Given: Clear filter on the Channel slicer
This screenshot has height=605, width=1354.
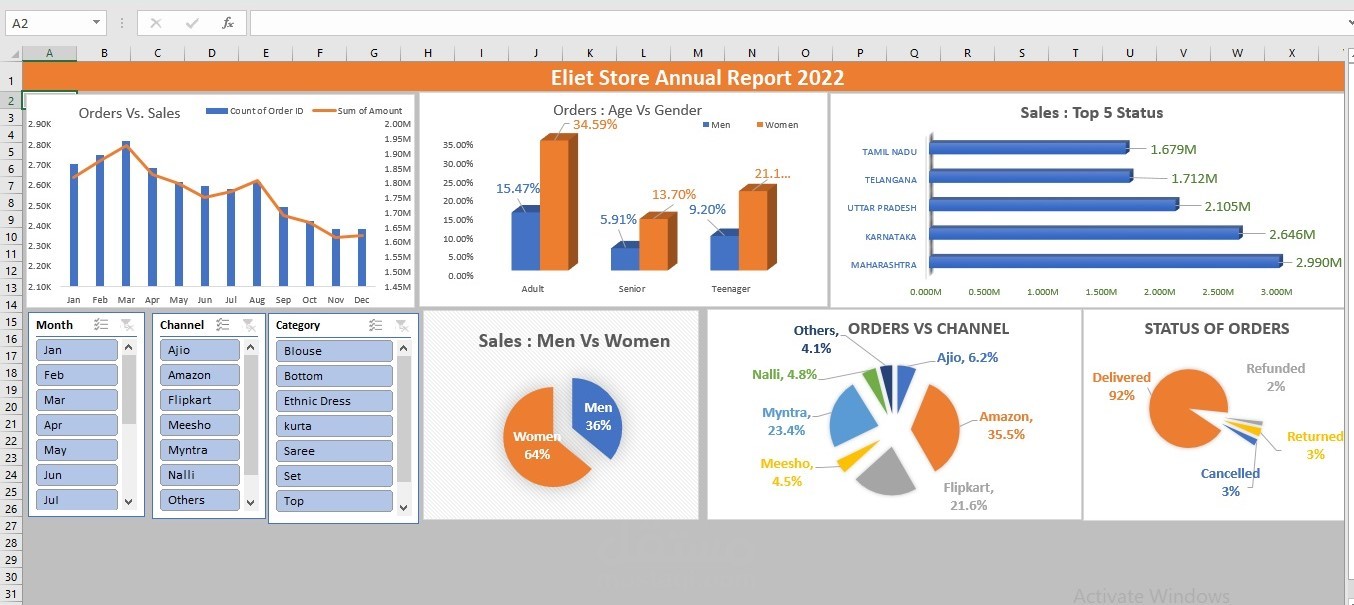Looking at the screenshot, I should (x=249, y=325).
